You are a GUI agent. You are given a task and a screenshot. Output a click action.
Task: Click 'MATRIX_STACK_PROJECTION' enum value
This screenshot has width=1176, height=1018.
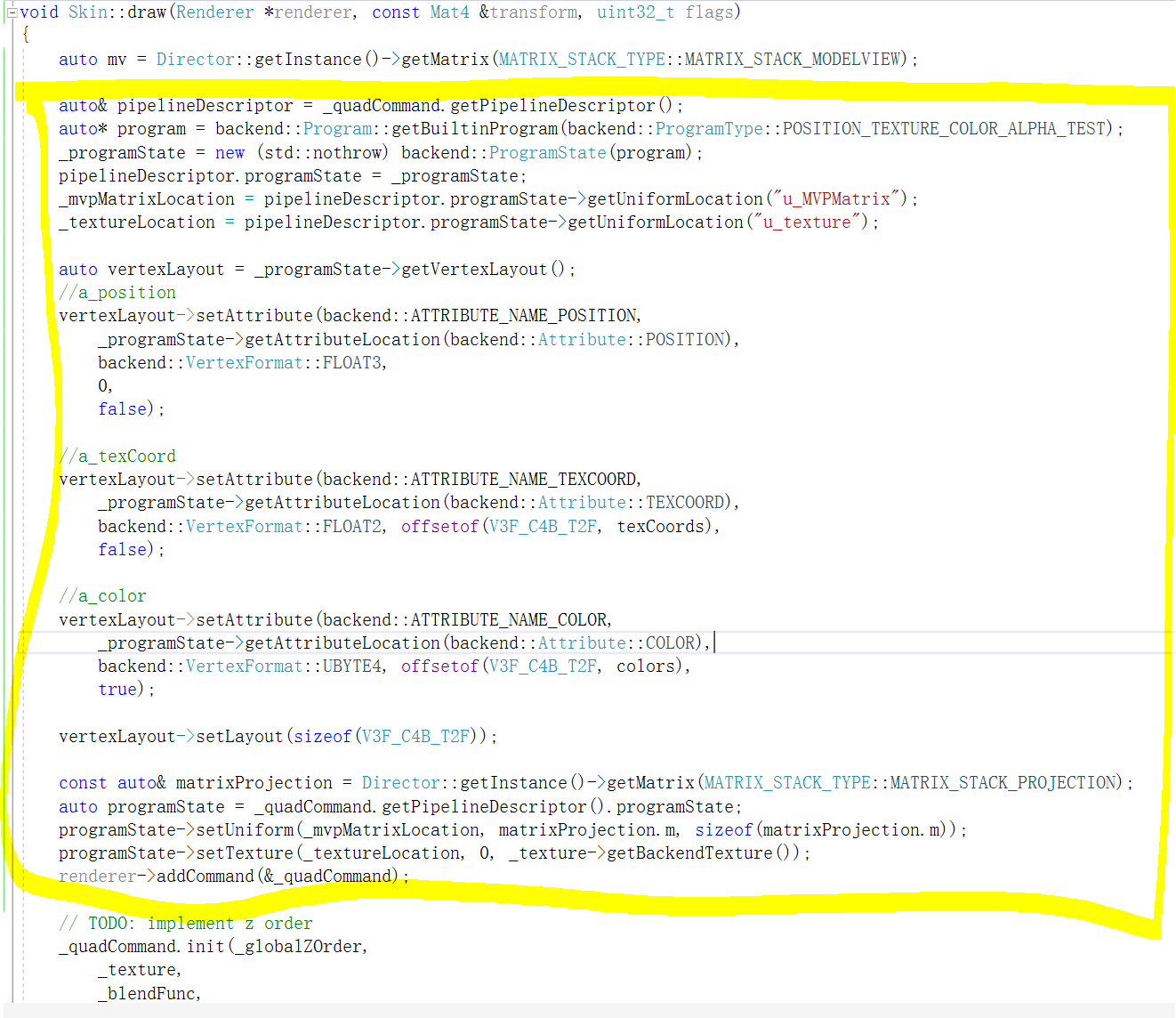pyautogui.click(x=1003, y=783)
